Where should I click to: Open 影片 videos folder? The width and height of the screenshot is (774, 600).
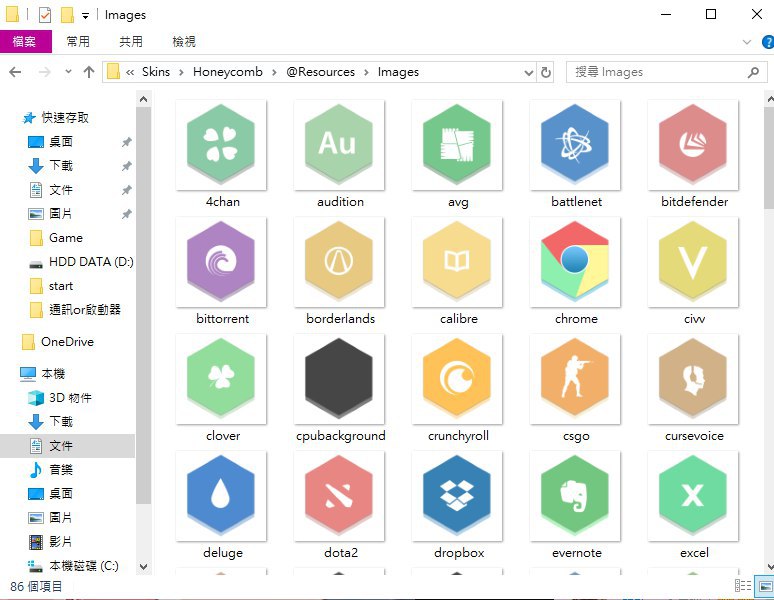pos(61,541)
